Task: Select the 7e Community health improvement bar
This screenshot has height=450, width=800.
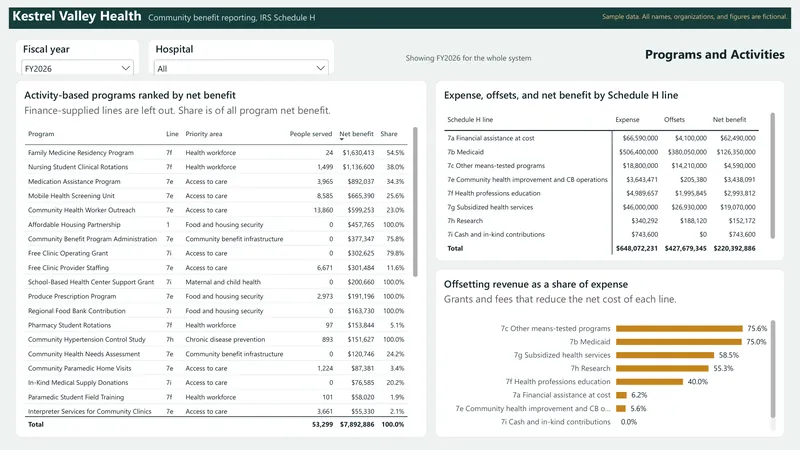Action: pyautogui.click(x=620, y=408)
